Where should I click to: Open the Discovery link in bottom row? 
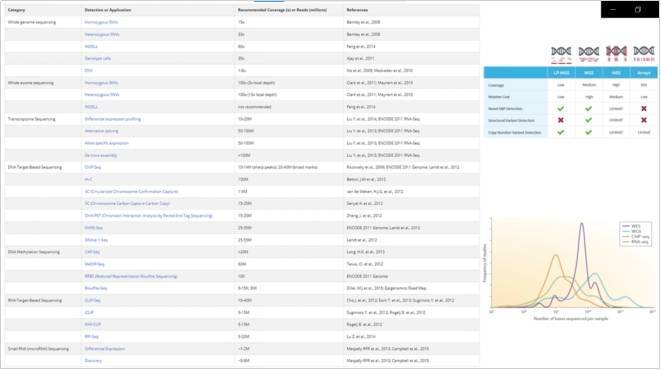[93, 361]
